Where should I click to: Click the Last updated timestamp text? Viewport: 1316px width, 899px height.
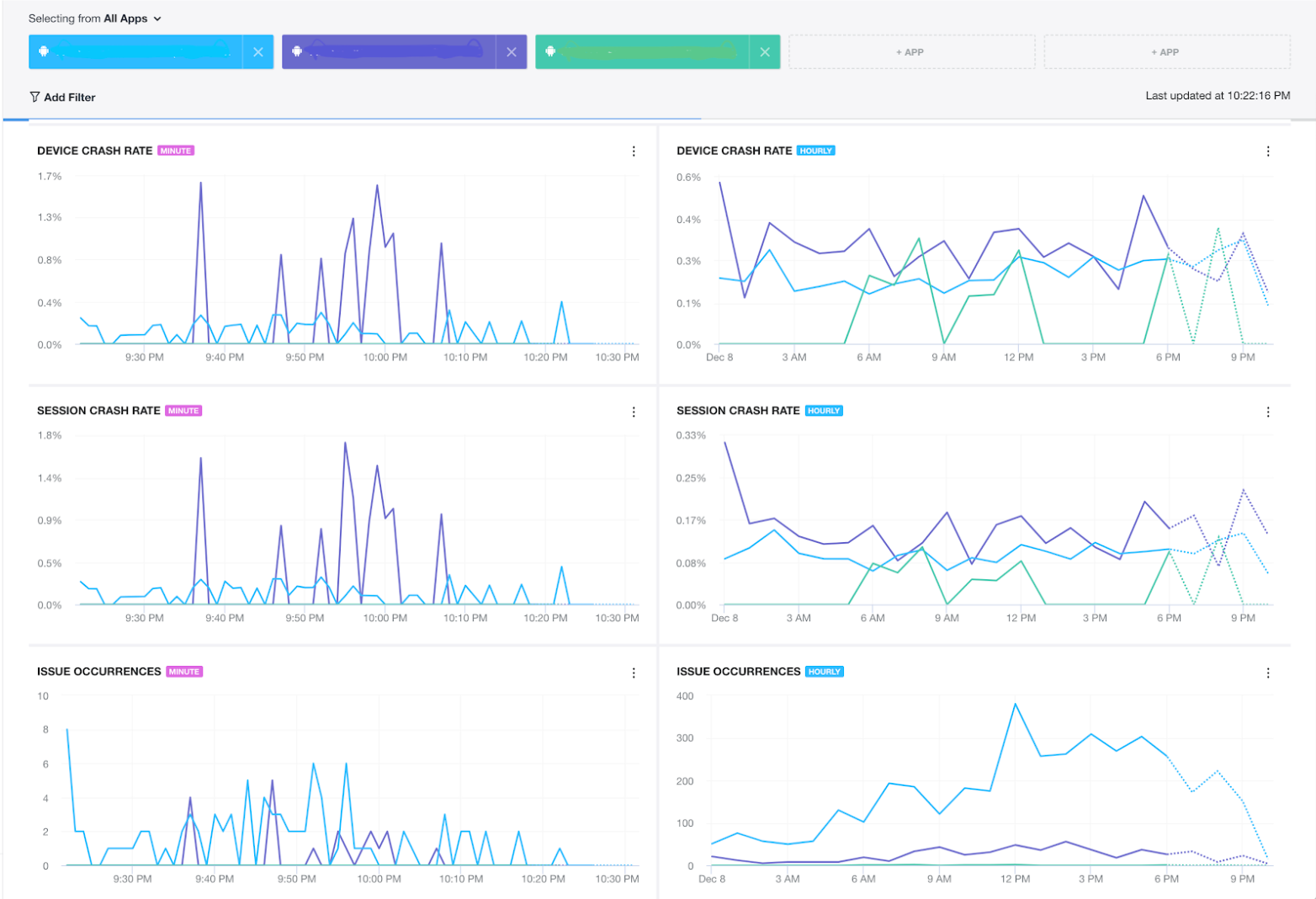coord(1217,96)
